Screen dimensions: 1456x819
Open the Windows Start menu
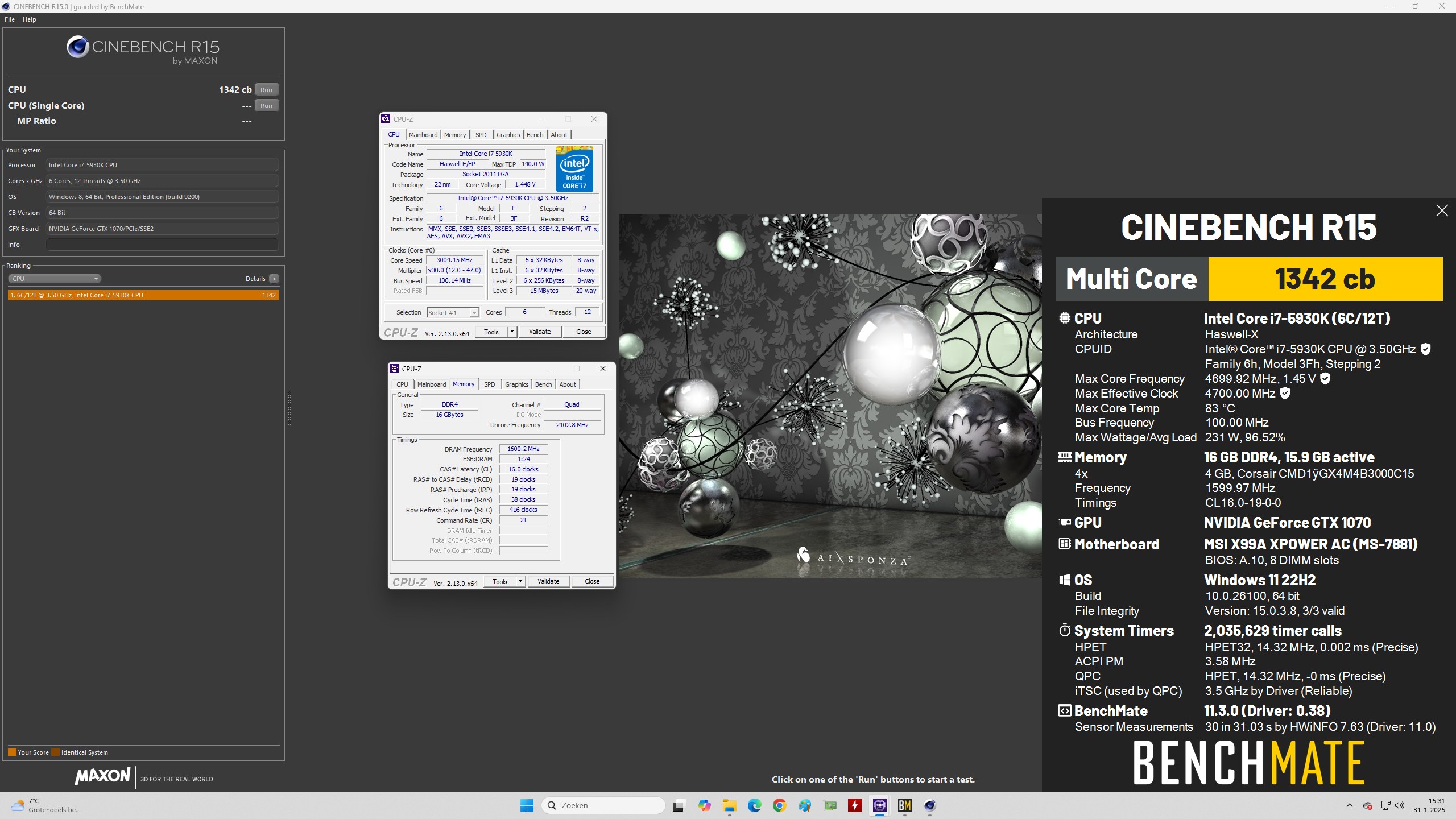click(x=527, y=805)
